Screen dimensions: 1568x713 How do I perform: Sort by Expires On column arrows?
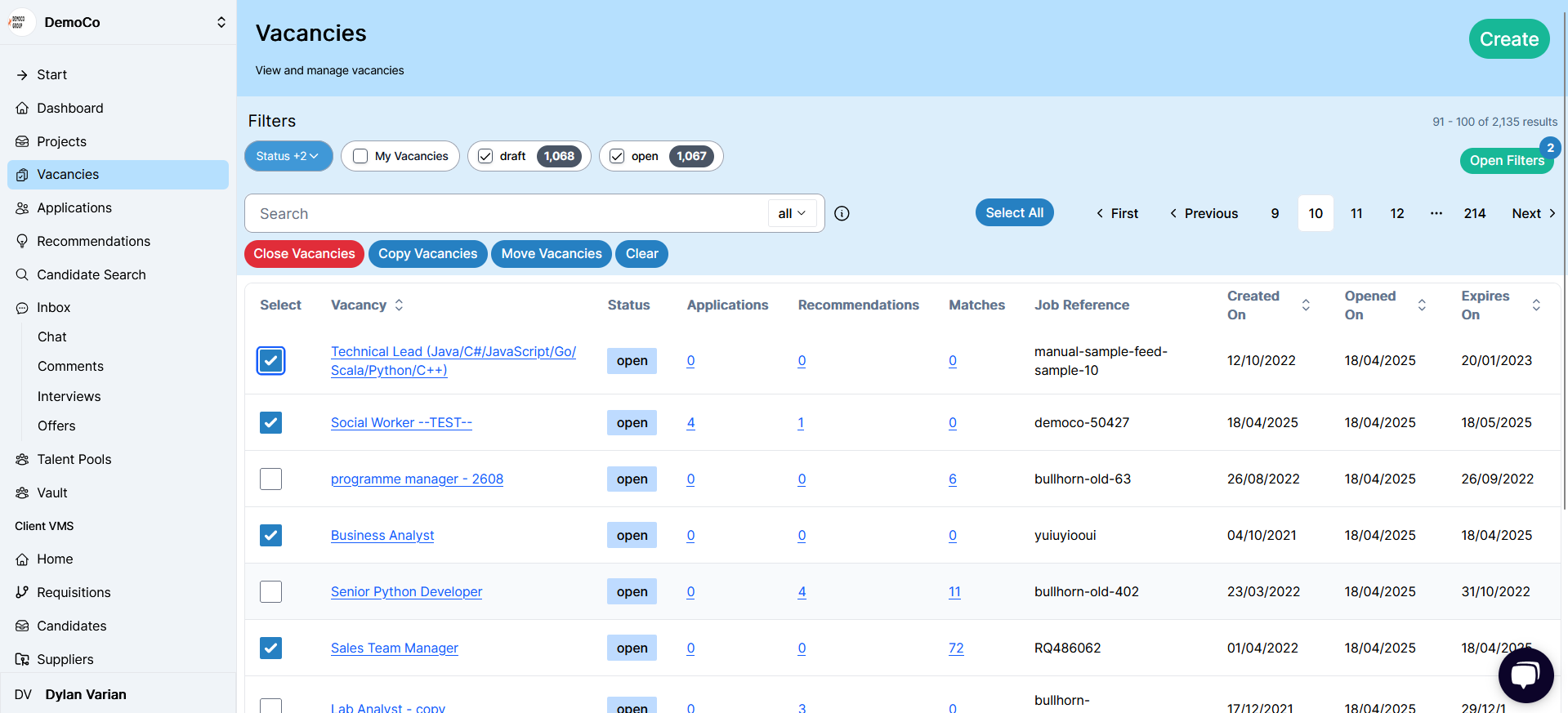coord(1536,305)
